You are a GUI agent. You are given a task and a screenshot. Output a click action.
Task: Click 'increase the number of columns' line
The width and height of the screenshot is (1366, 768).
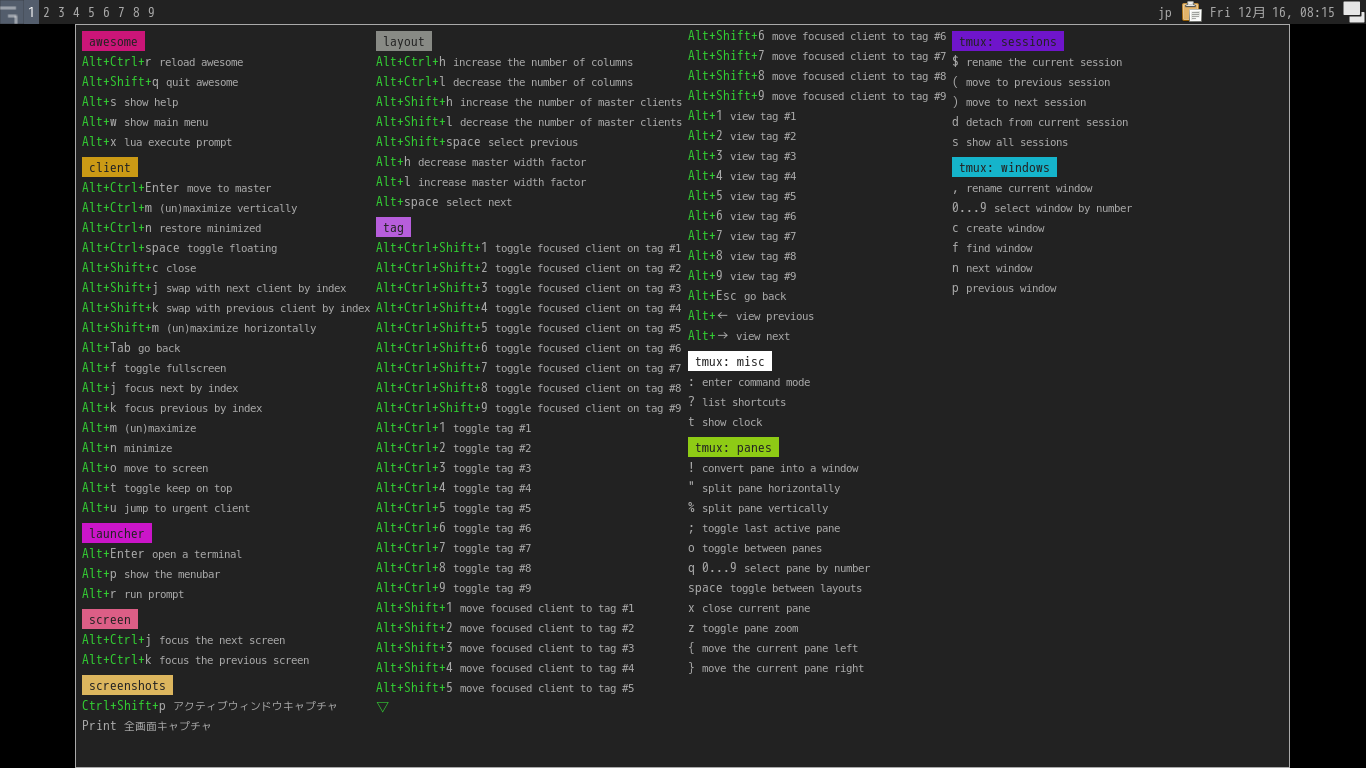(x=505, y=62)
